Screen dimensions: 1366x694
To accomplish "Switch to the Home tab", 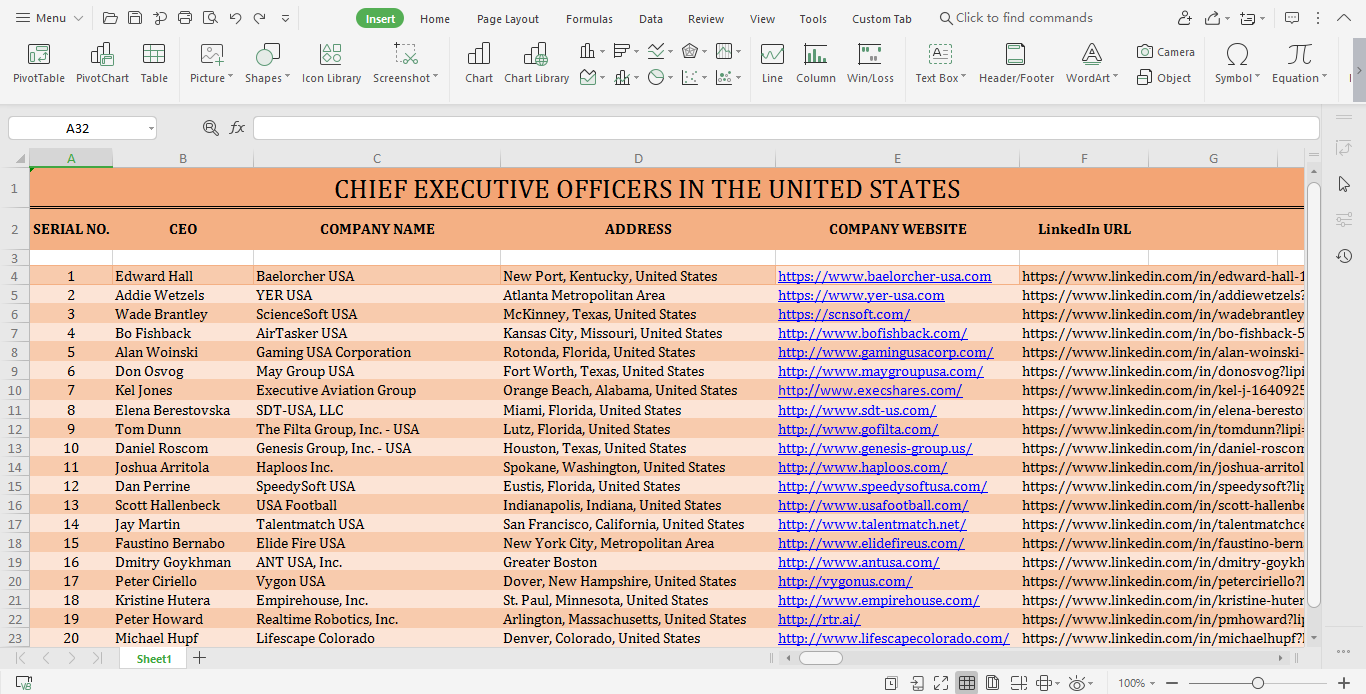I will (435, 19).
